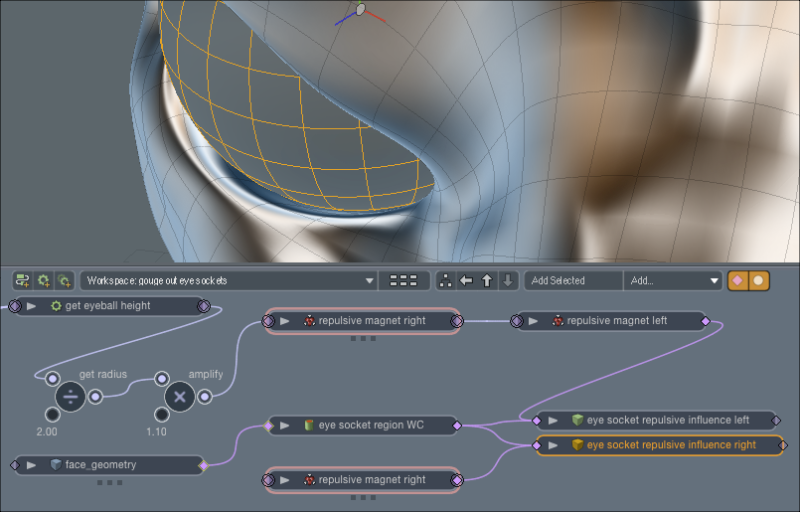
Task: Expand the eye socket region WC node
Action: pos(285,425)
